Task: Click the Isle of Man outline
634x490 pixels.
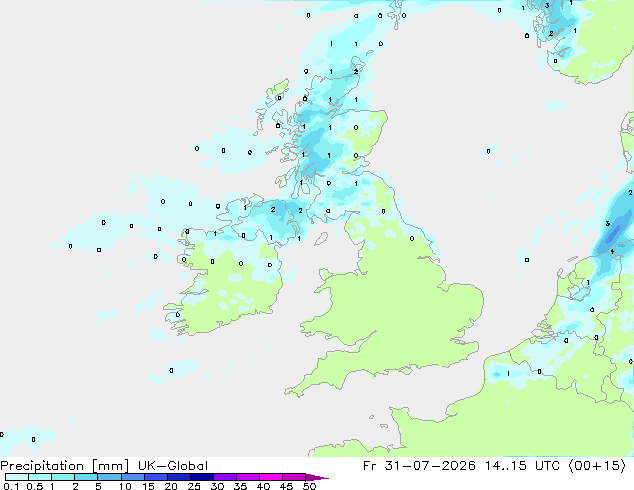Action: pyautogui.click(x=321, y=239)
